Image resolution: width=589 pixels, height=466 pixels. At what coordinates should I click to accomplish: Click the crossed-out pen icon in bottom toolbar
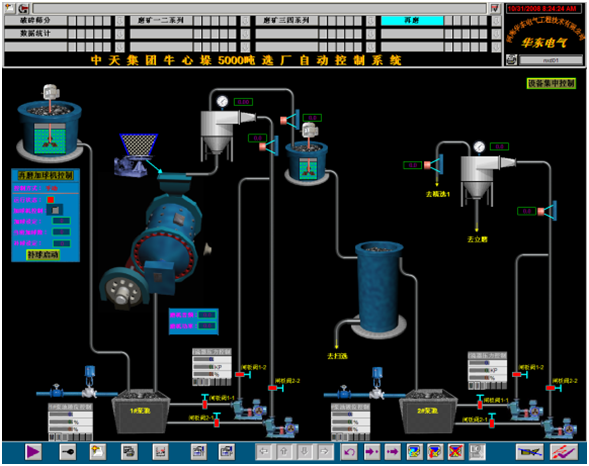click(x=529, y=452)
